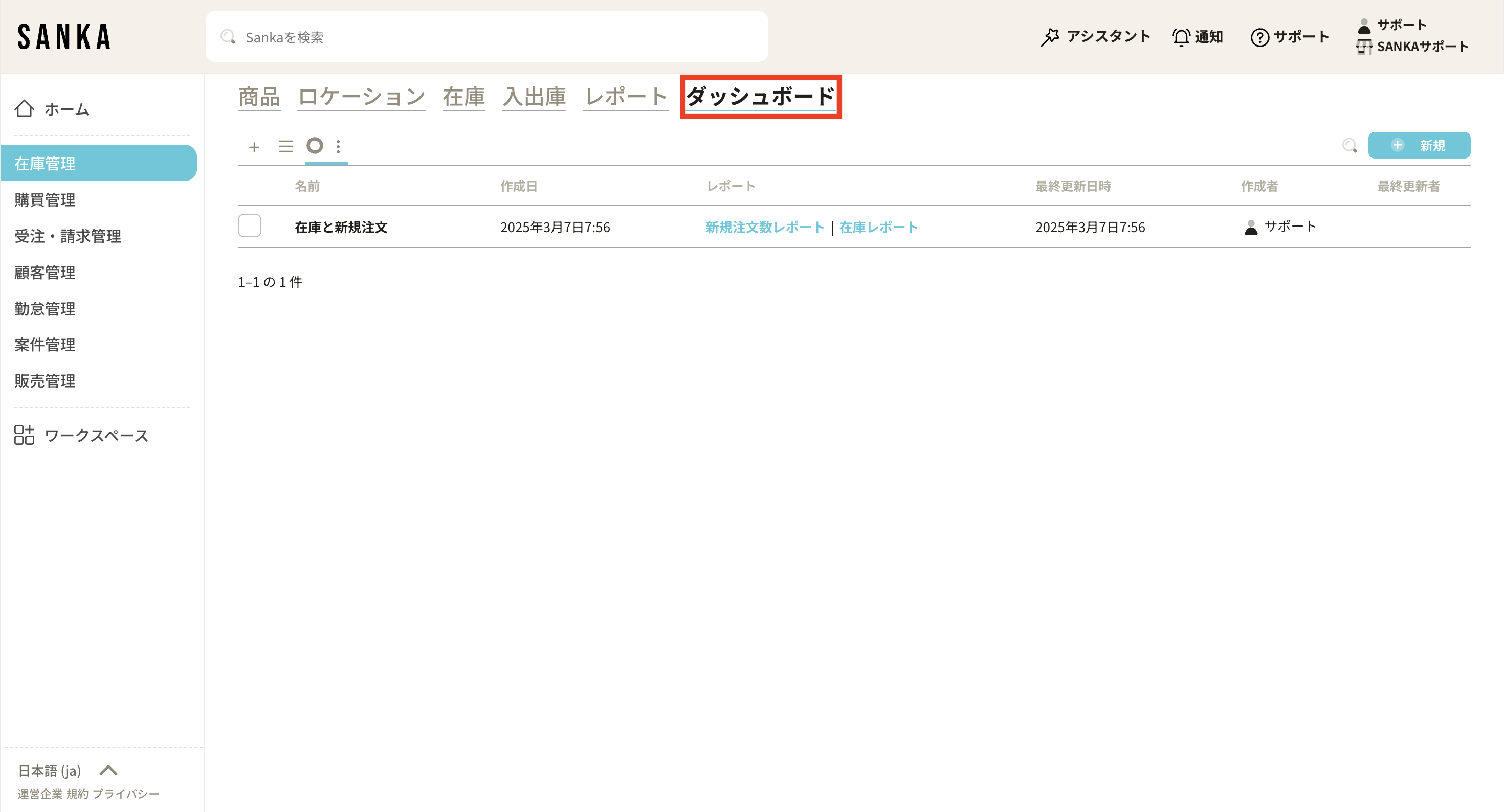Click the plus icon in view toolbar
1504x812 pixels.
(254, 147)
